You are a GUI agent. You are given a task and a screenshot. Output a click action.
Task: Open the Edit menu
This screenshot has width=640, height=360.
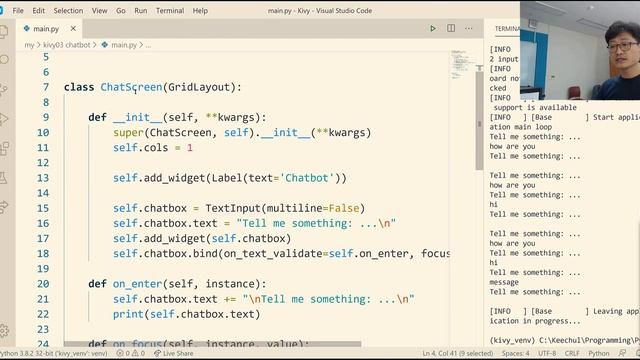pyautogui.click(x=38, y=11)
